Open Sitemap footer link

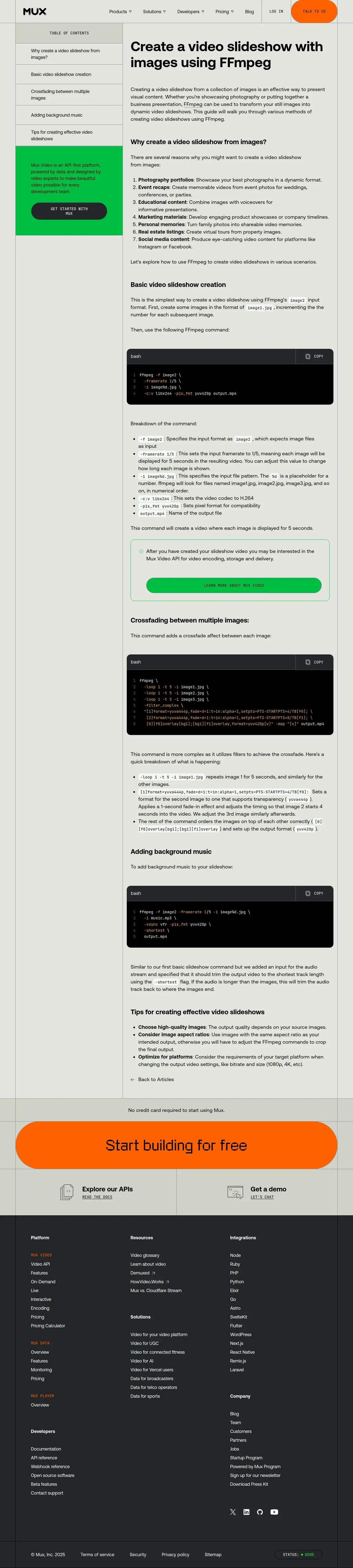213,1554
